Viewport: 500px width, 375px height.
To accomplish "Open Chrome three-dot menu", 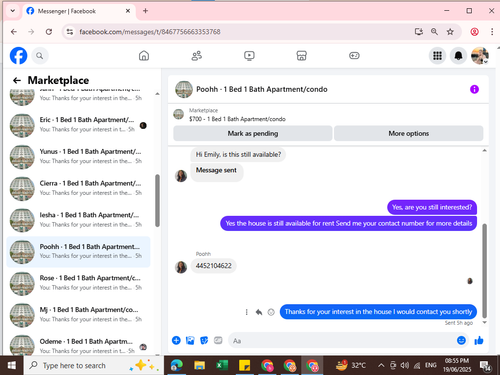I will click(x=492, y=32).
